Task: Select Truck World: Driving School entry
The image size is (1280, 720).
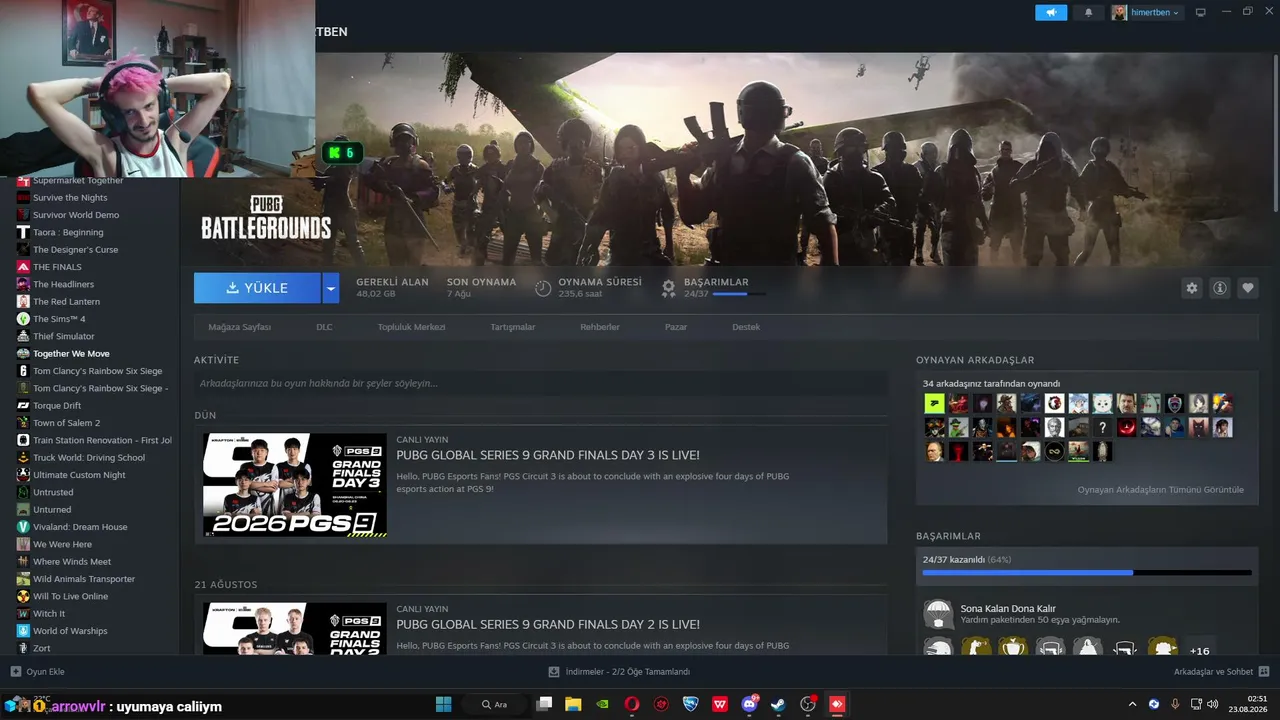Action: coord(89,458)
